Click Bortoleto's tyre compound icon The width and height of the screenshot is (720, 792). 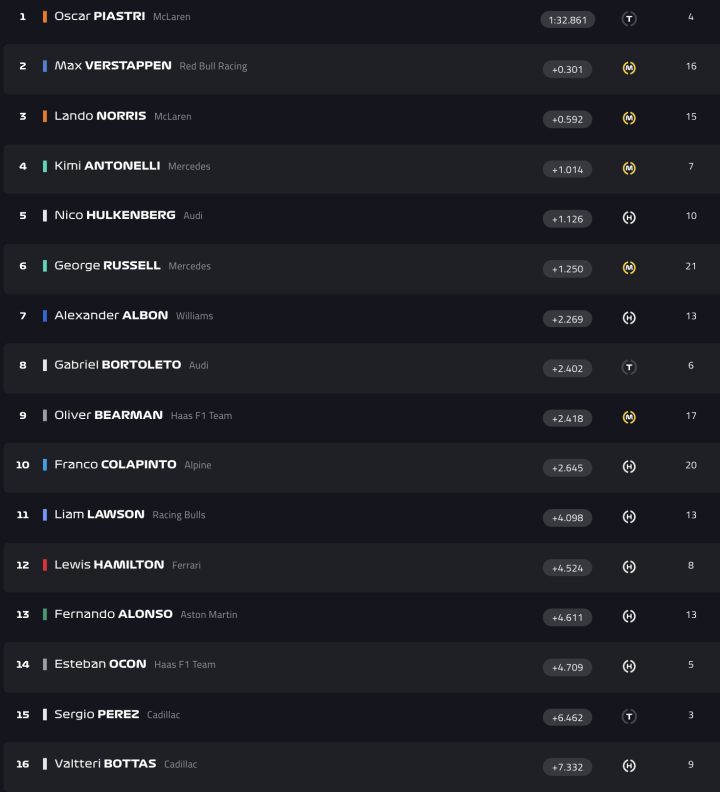pos(629,367)
